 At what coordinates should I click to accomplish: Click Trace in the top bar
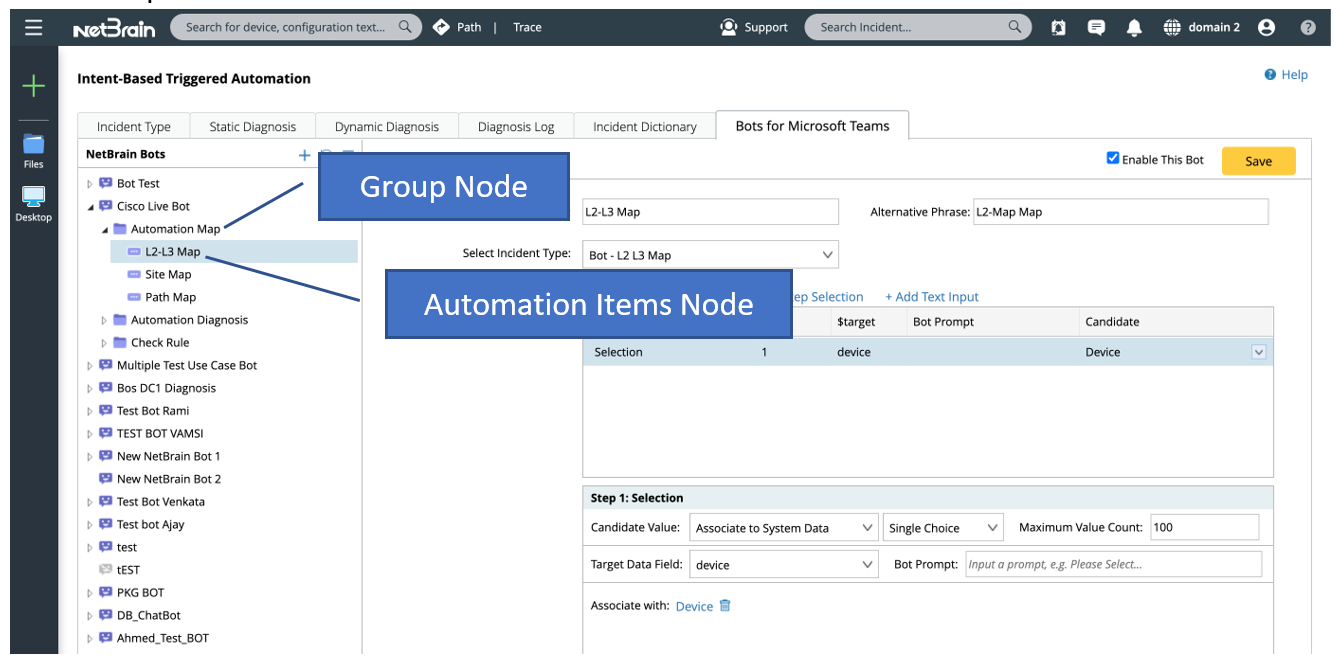pyautogui.click(x=527, y=27)
